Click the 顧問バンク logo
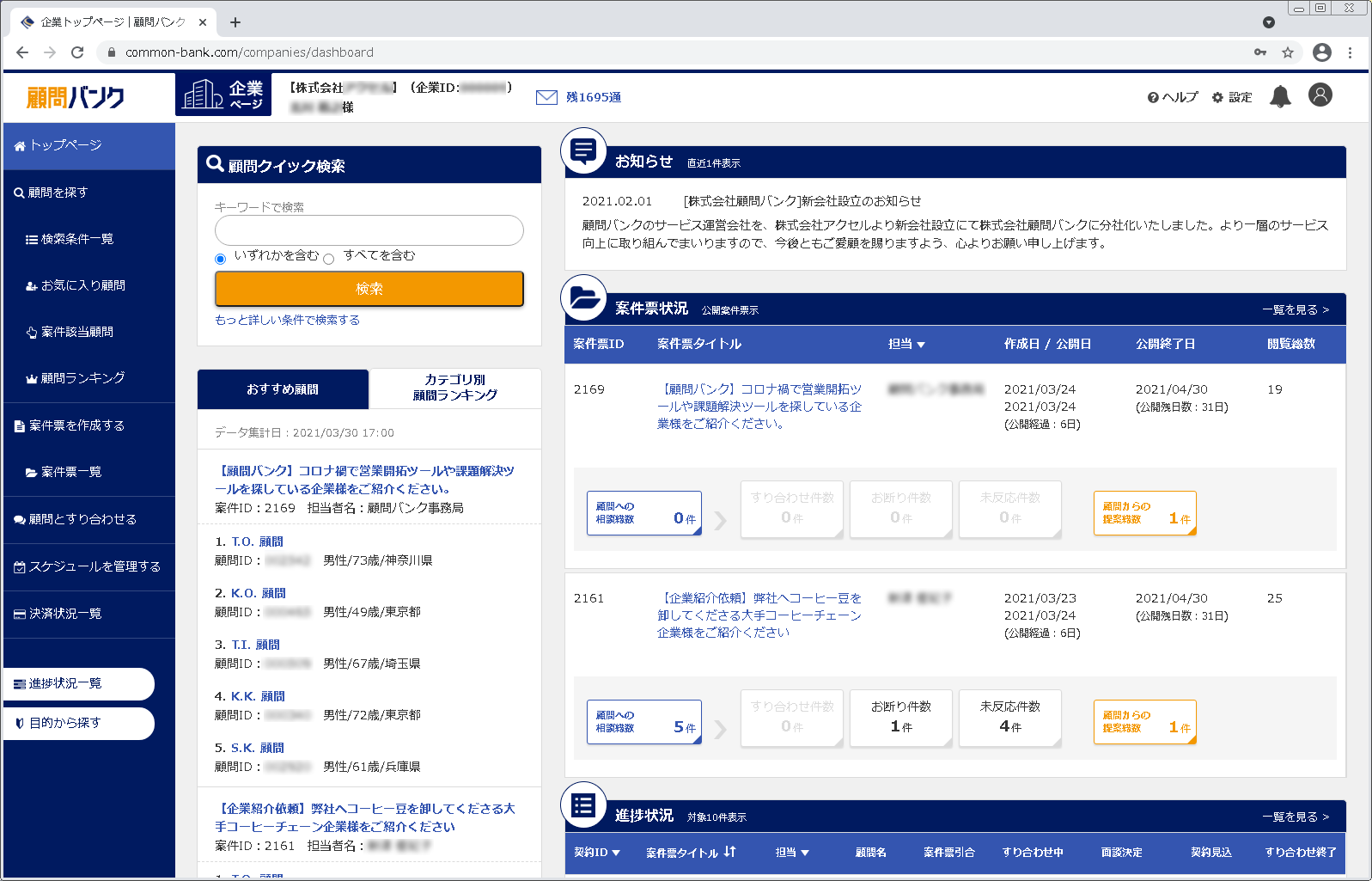 pyautogui.click(x=76, y=97)
